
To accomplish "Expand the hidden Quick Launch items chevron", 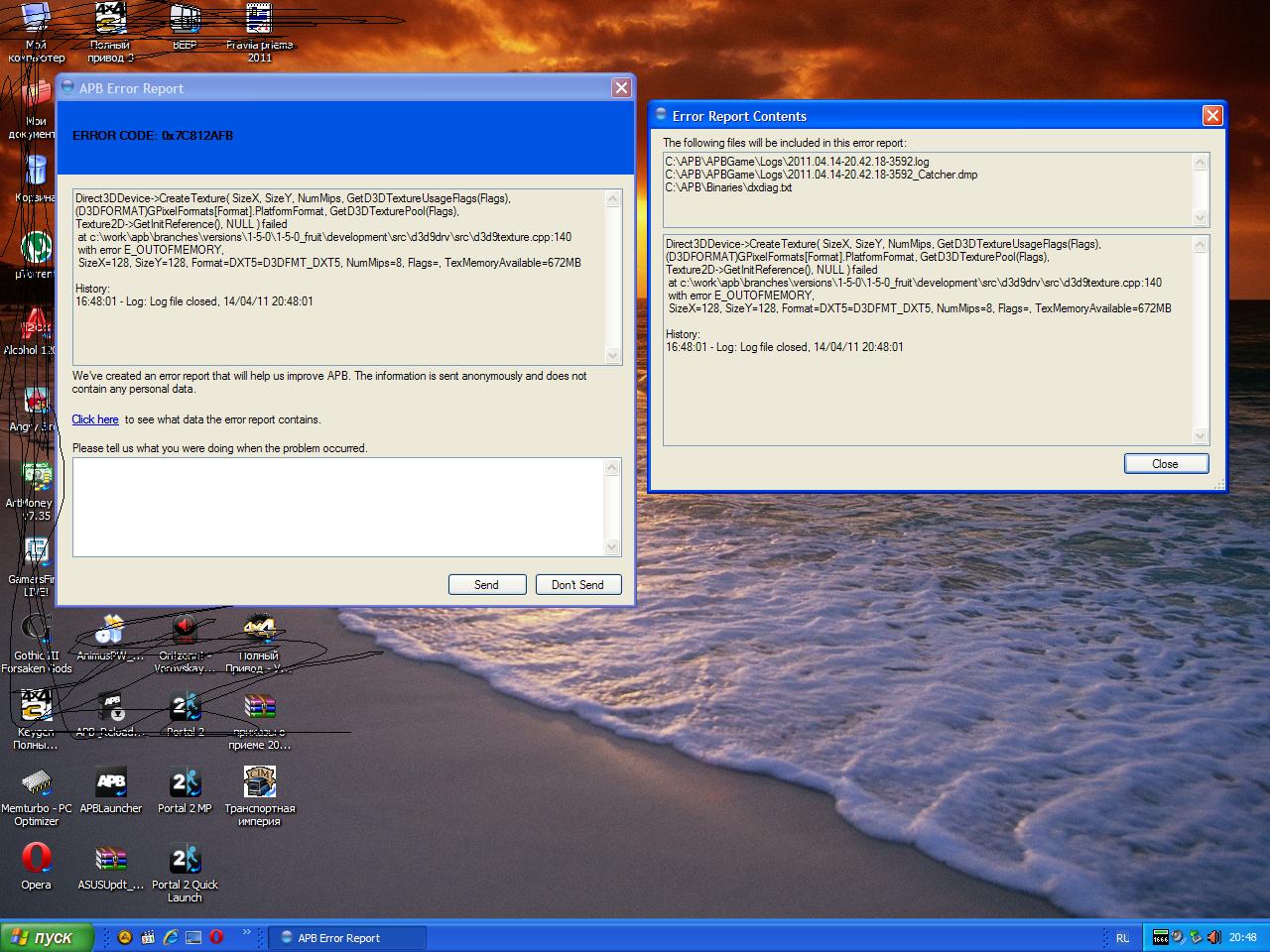I will pos(247,931).
